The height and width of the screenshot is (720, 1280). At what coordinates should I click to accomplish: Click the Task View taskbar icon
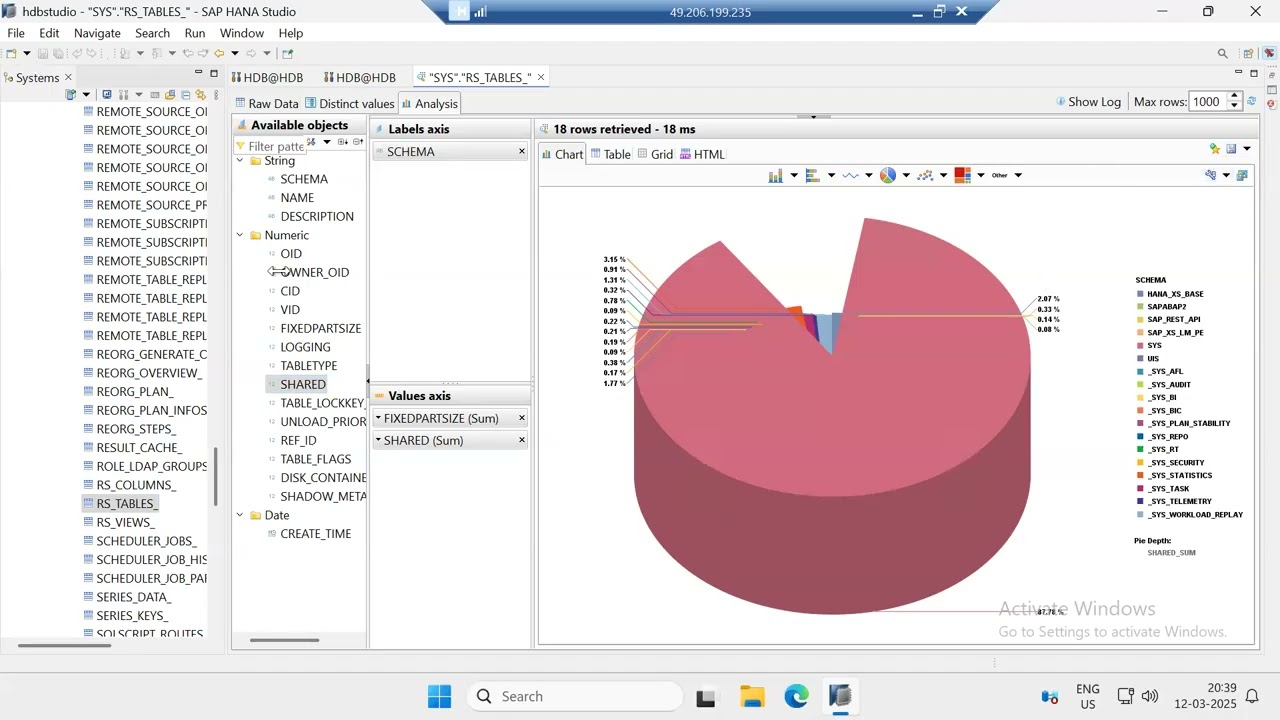pos(706,697)
